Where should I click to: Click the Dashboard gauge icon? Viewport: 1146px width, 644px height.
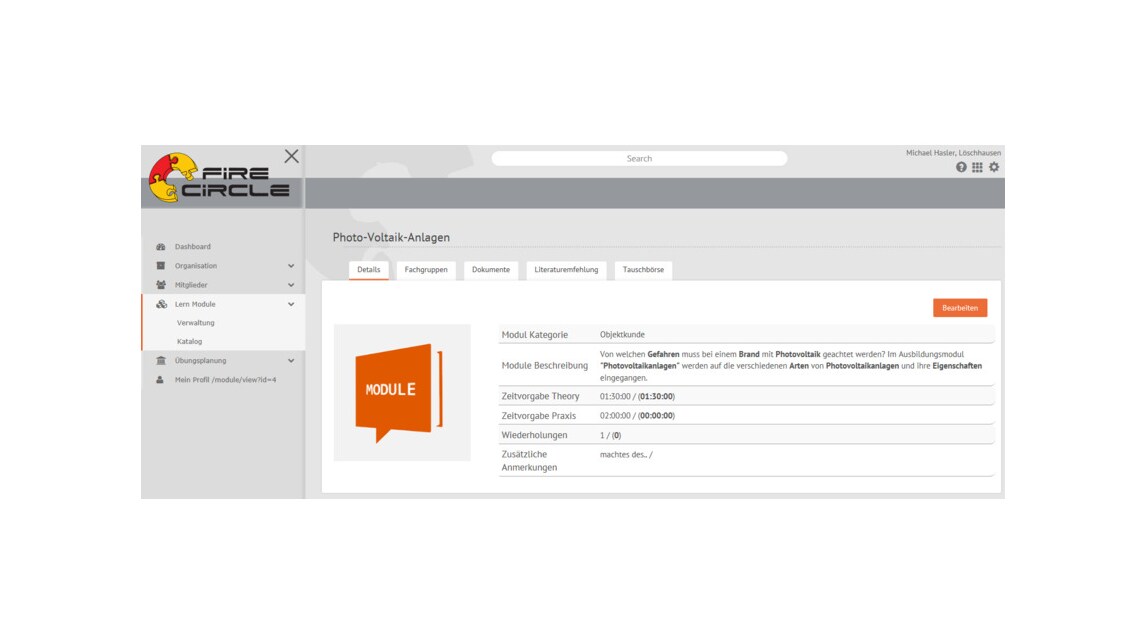click(160, 247)
